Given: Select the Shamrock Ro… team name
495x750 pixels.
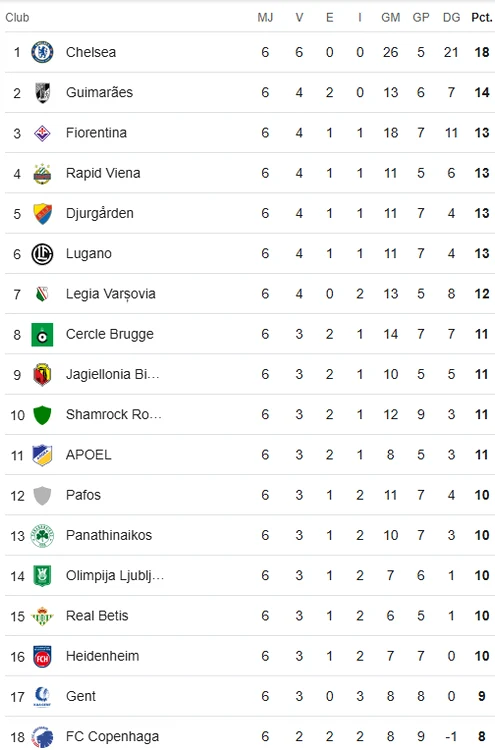Looking at the screenshot, I should 113,414.
